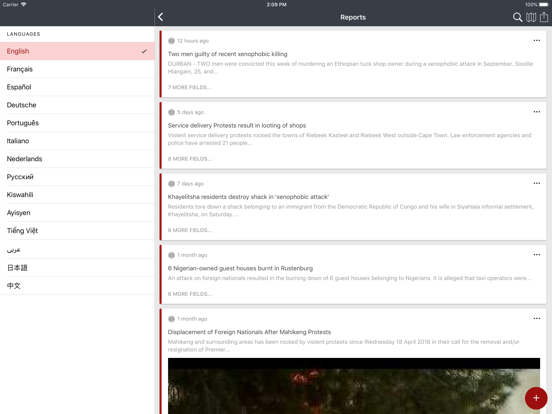Open more options for '6 Nigerian-owned guest houses' report
Screen dimensions: 552x414
pos(537,255)
